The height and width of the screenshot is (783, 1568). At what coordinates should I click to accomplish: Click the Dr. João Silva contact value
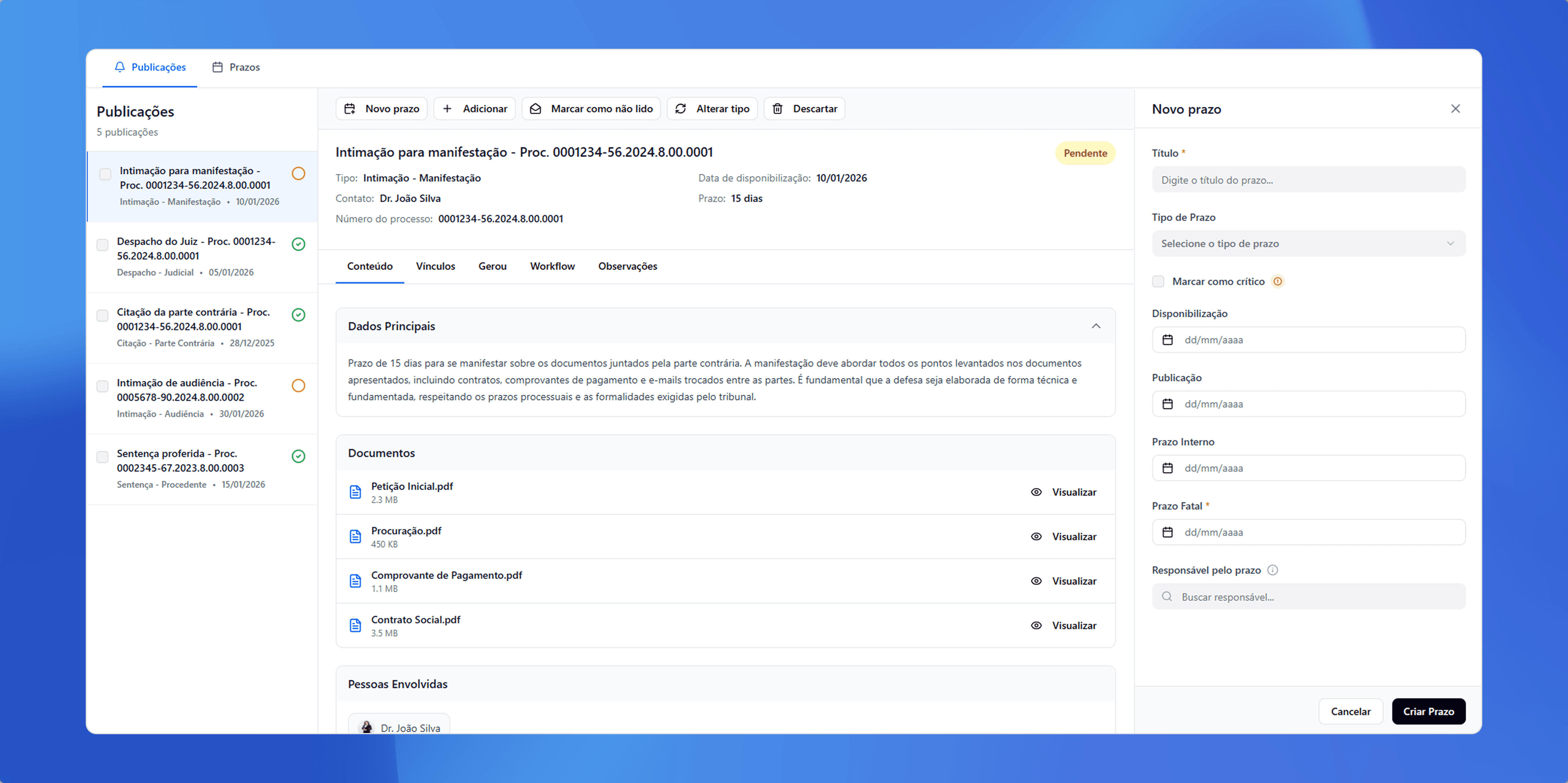[410, 198]
